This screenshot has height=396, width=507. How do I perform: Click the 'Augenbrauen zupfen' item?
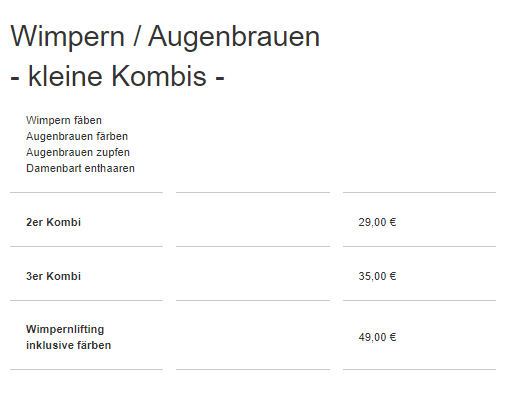click(x=78, y=152)
